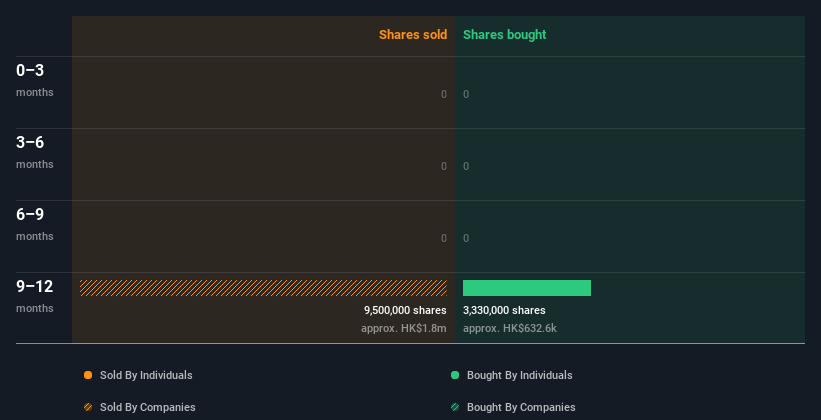This screenshot has width=821, height=420.
Task: Click the orange Sold By Individuals legend dot
Action: tap(88, 375)
